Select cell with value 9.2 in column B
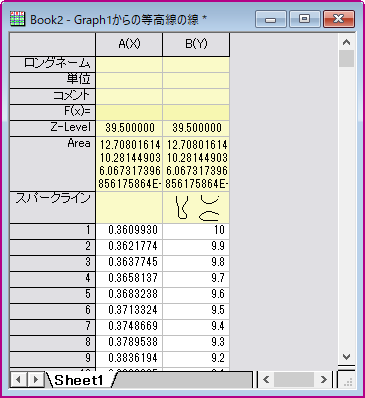This screenshot has width=365, height=398. 196,359
